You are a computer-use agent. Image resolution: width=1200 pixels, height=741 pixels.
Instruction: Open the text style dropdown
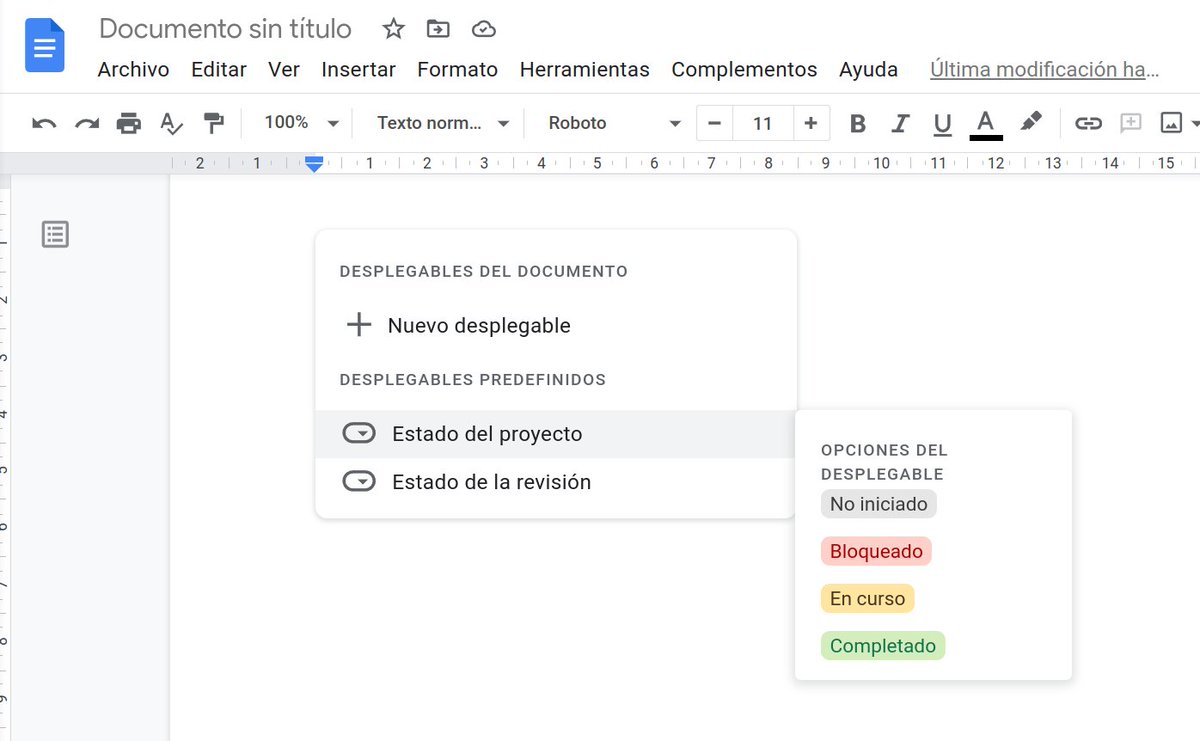443,123
